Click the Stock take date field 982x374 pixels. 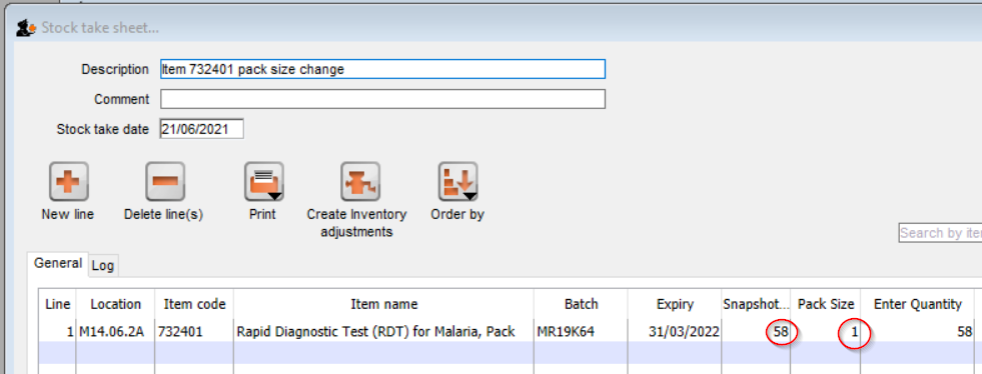[x=202, y=130]
